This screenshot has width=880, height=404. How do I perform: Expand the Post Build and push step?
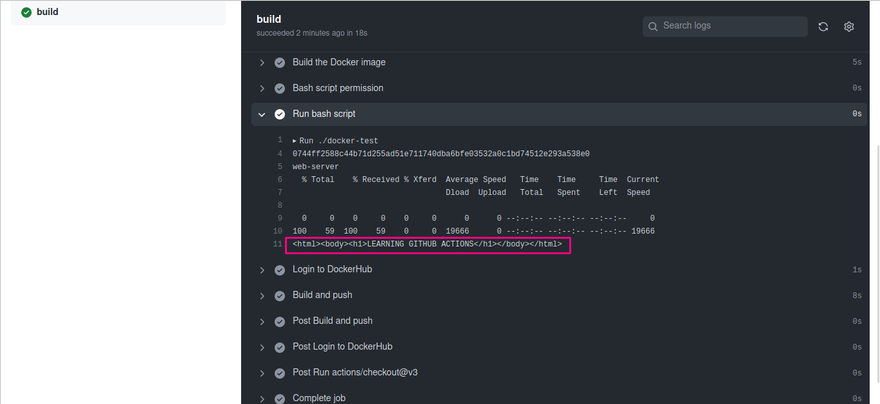(x=262, y=322)
